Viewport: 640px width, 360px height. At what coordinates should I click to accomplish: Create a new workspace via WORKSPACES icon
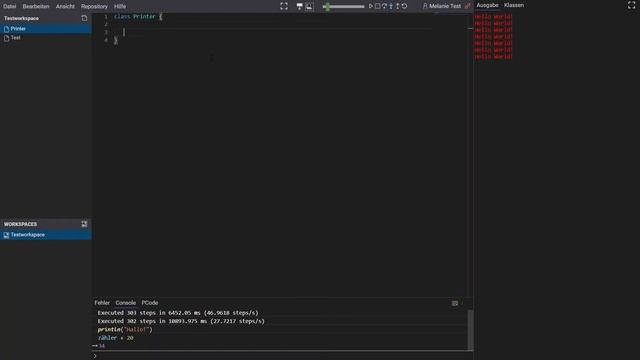pyautogui.click(x=84, y=224)
